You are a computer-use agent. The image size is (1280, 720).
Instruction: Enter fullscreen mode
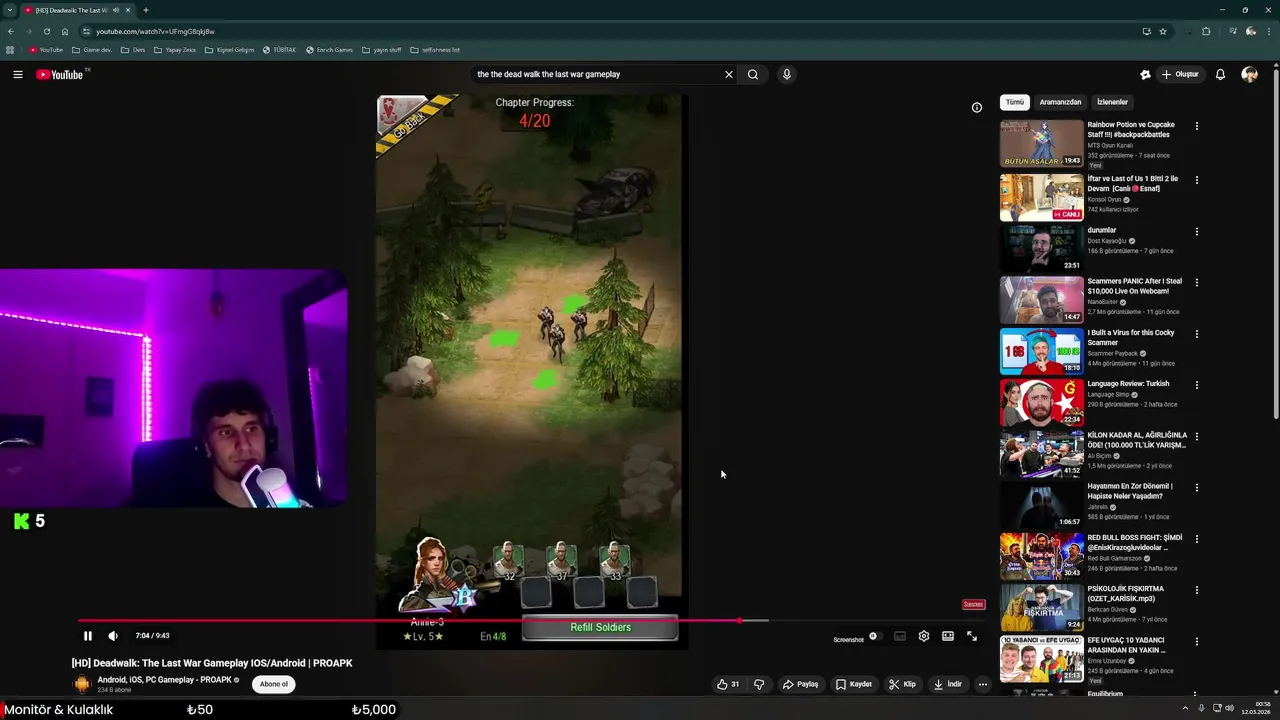point(972,636)
